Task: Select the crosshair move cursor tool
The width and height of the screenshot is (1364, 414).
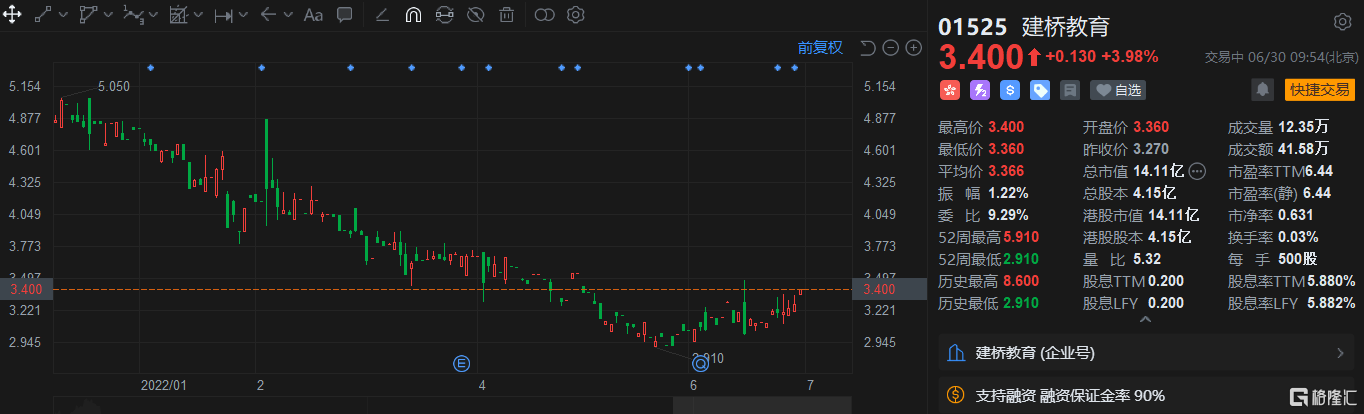Action: (13, 15)
